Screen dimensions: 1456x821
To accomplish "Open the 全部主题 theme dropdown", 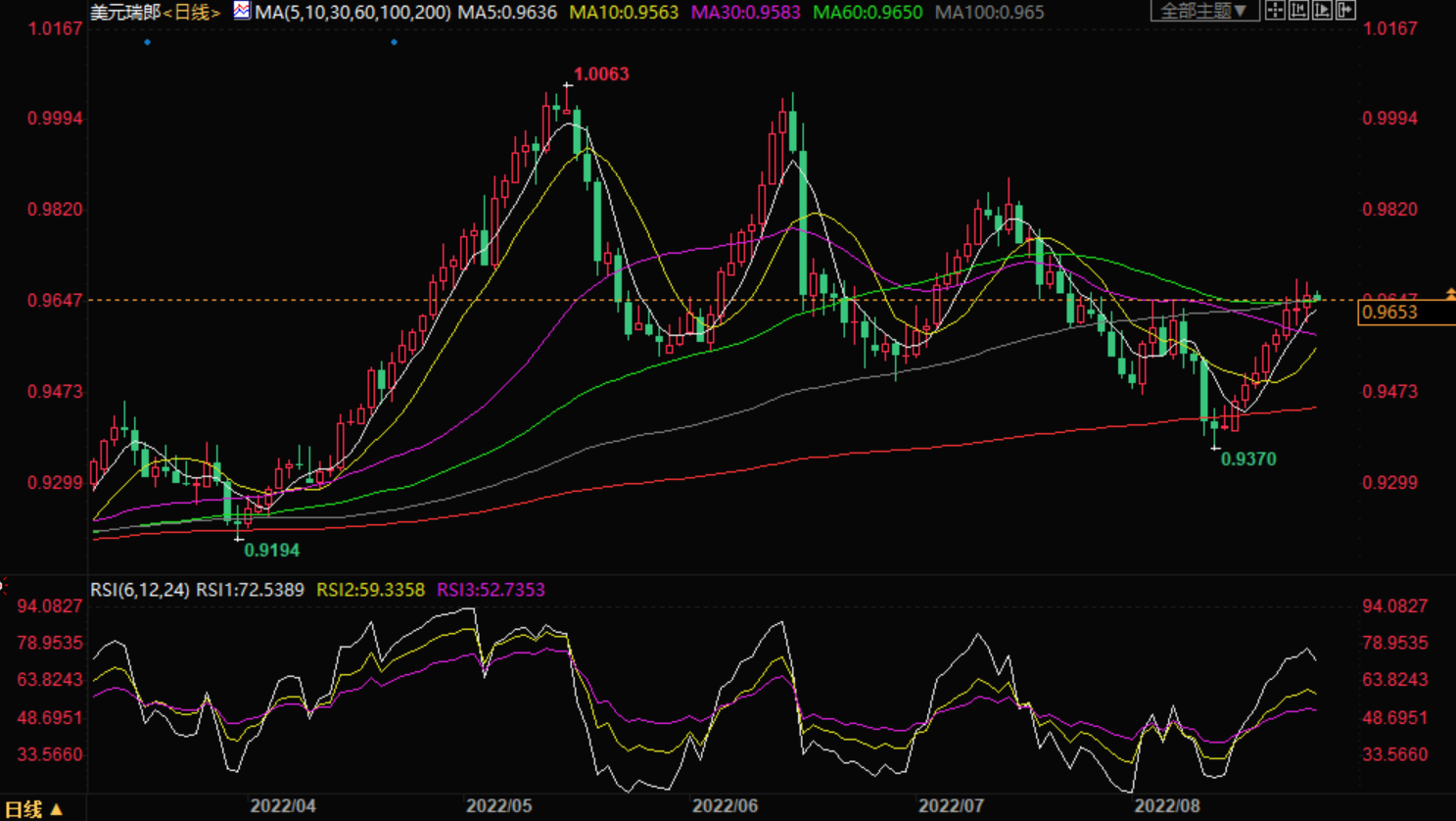I will [x=1203, y=11].
